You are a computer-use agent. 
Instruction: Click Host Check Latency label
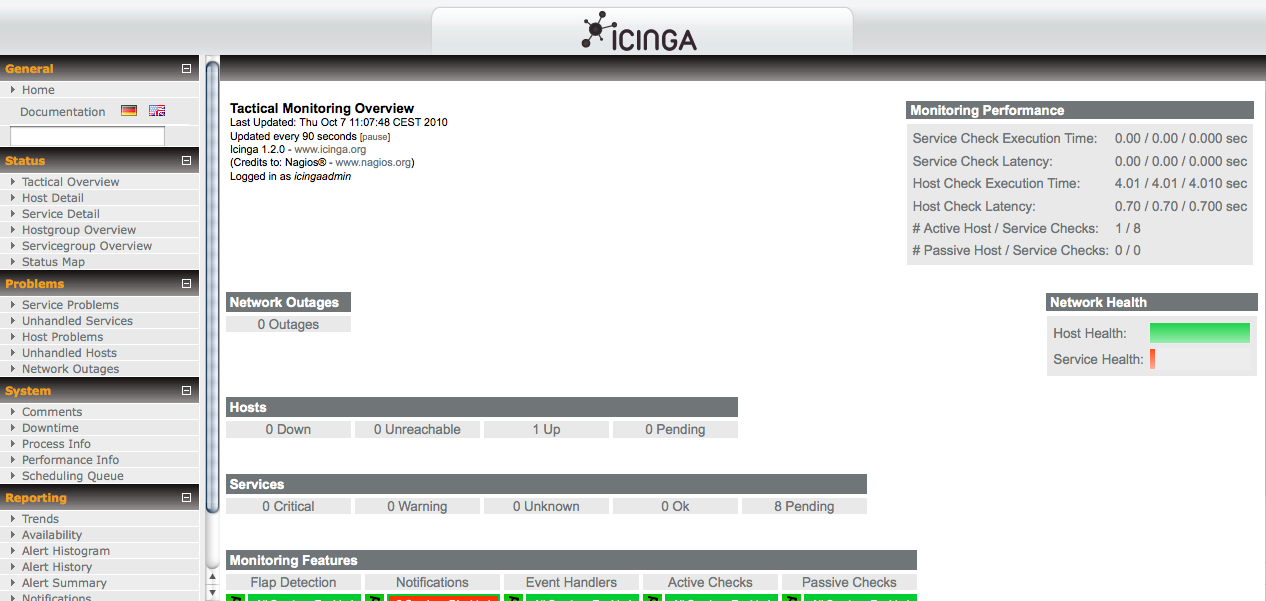pos(974,206)
